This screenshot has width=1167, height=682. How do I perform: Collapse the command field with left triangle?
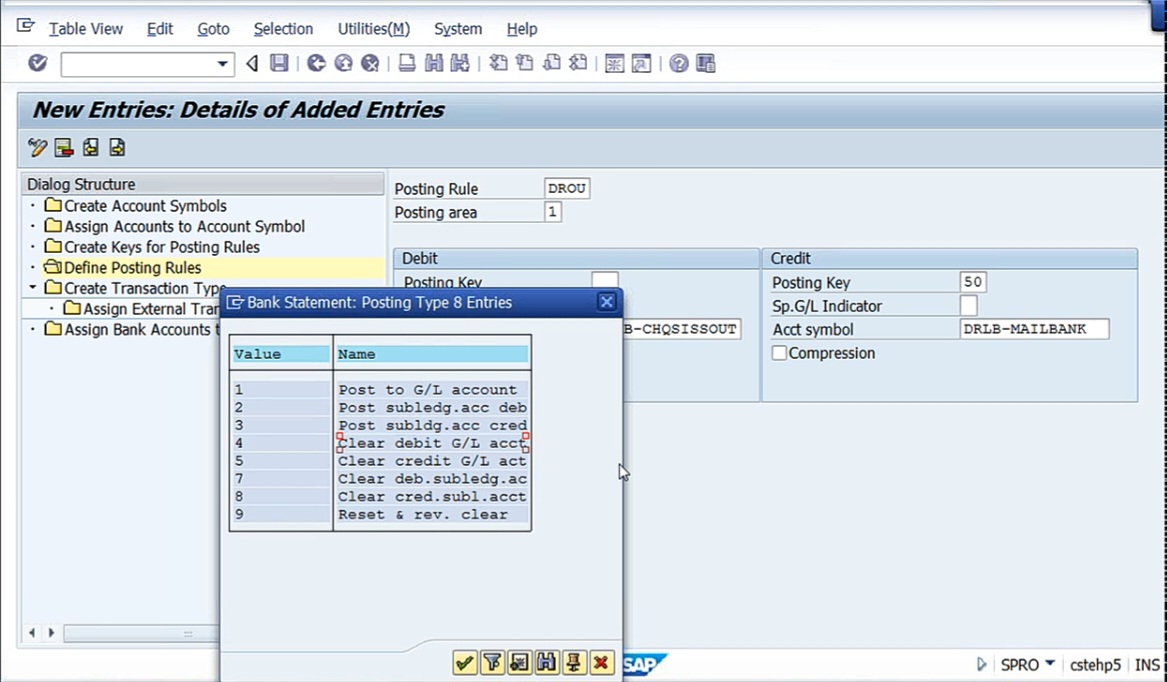252,63
